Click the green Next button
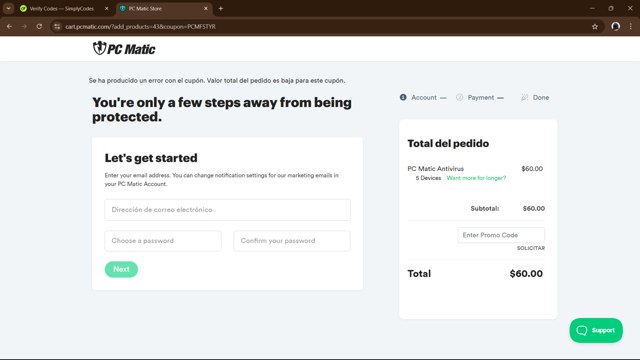Screen dimensions: 640x360 coord(121,269)
